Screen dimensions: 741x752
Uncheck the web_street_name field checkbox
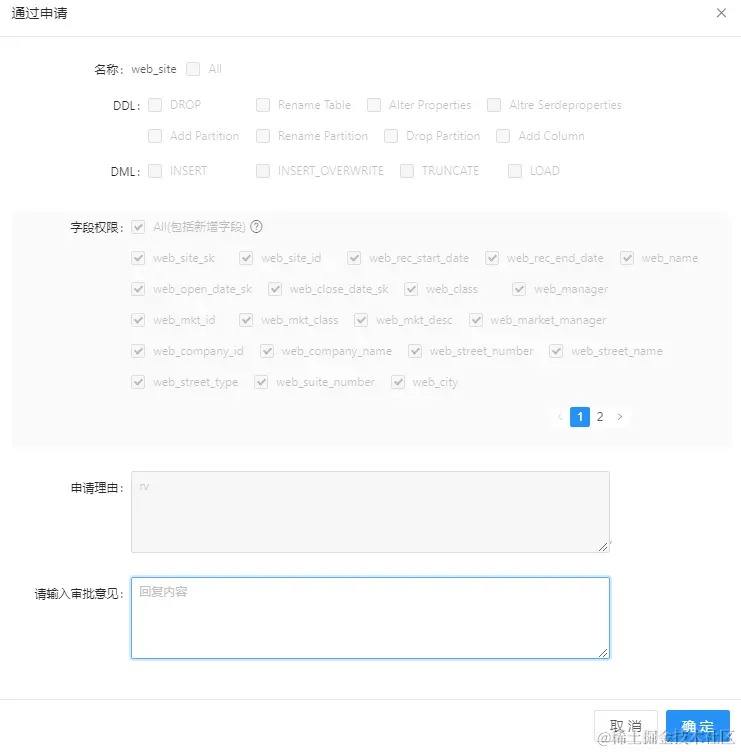coord(556,351)
